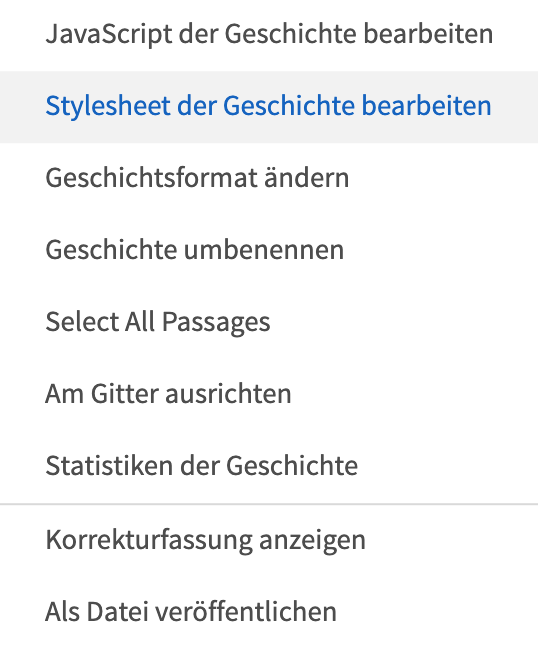Select 'Select All Passages' entry
Image resolution: width=538 pixels, height=646 pixels.
(269, 323)
